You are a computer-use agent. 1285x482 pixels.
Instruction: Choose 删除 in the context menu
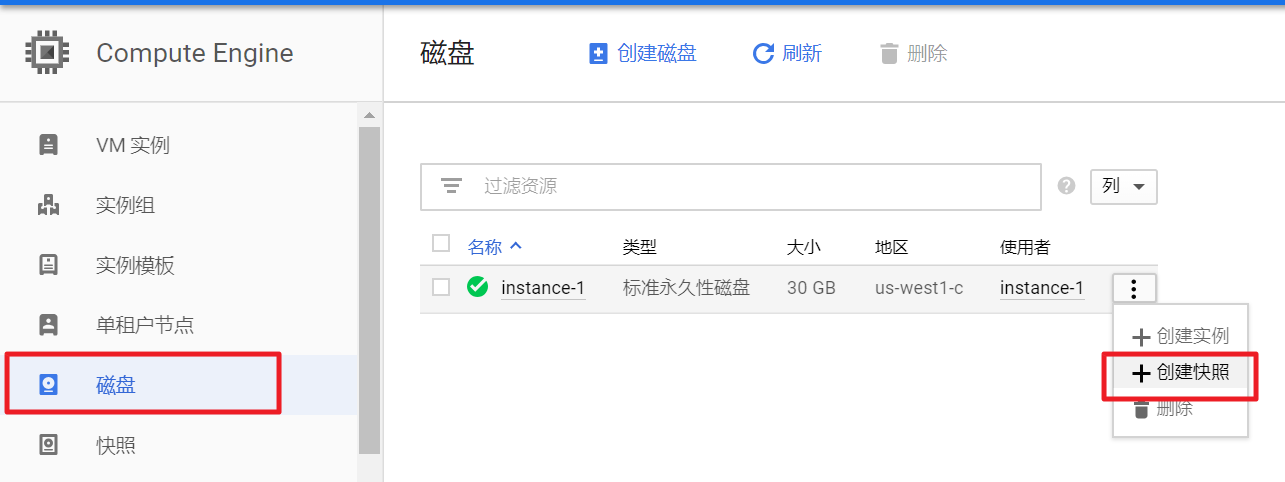pyautogui.click(x=1174, y=410)
